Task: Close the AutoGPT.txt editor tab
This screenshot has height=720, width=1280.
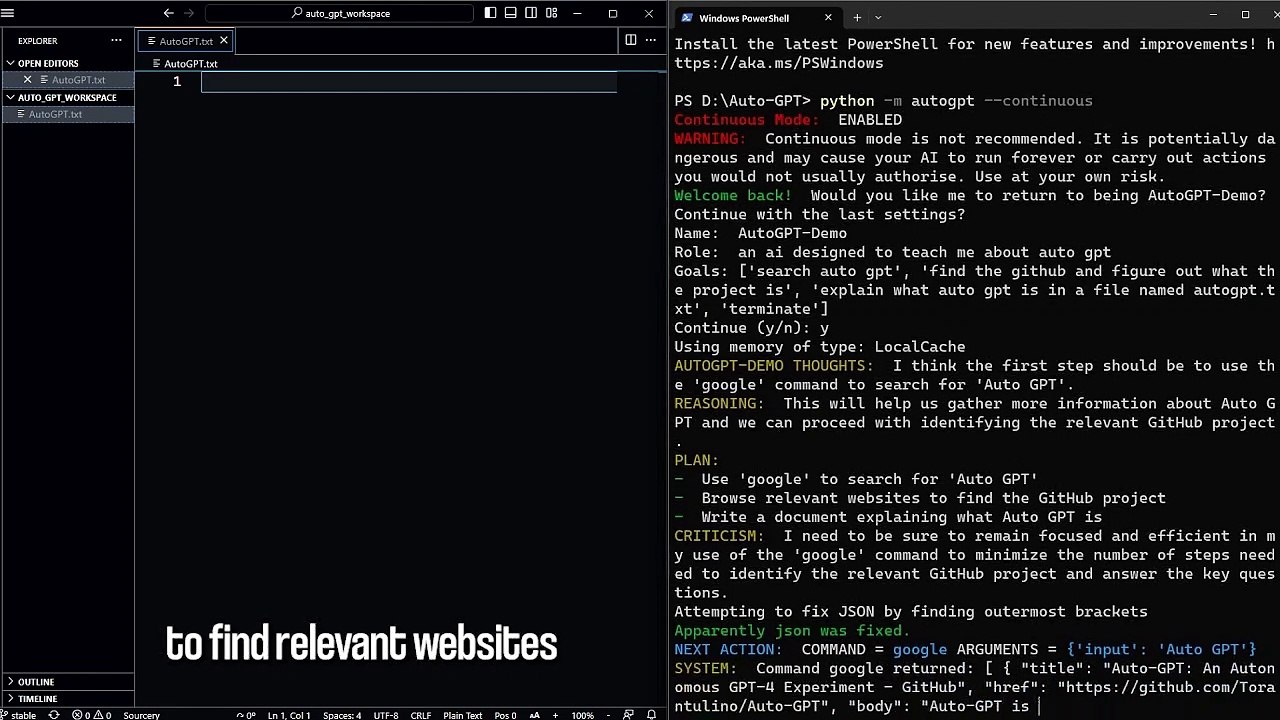Action: tap(224, 41)
